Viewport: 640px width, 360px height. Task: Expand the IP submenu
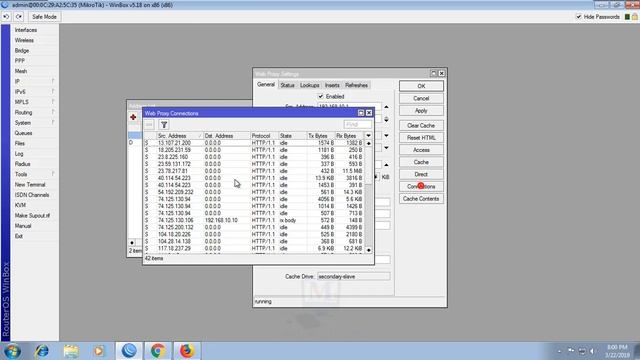tap(34, 81)
